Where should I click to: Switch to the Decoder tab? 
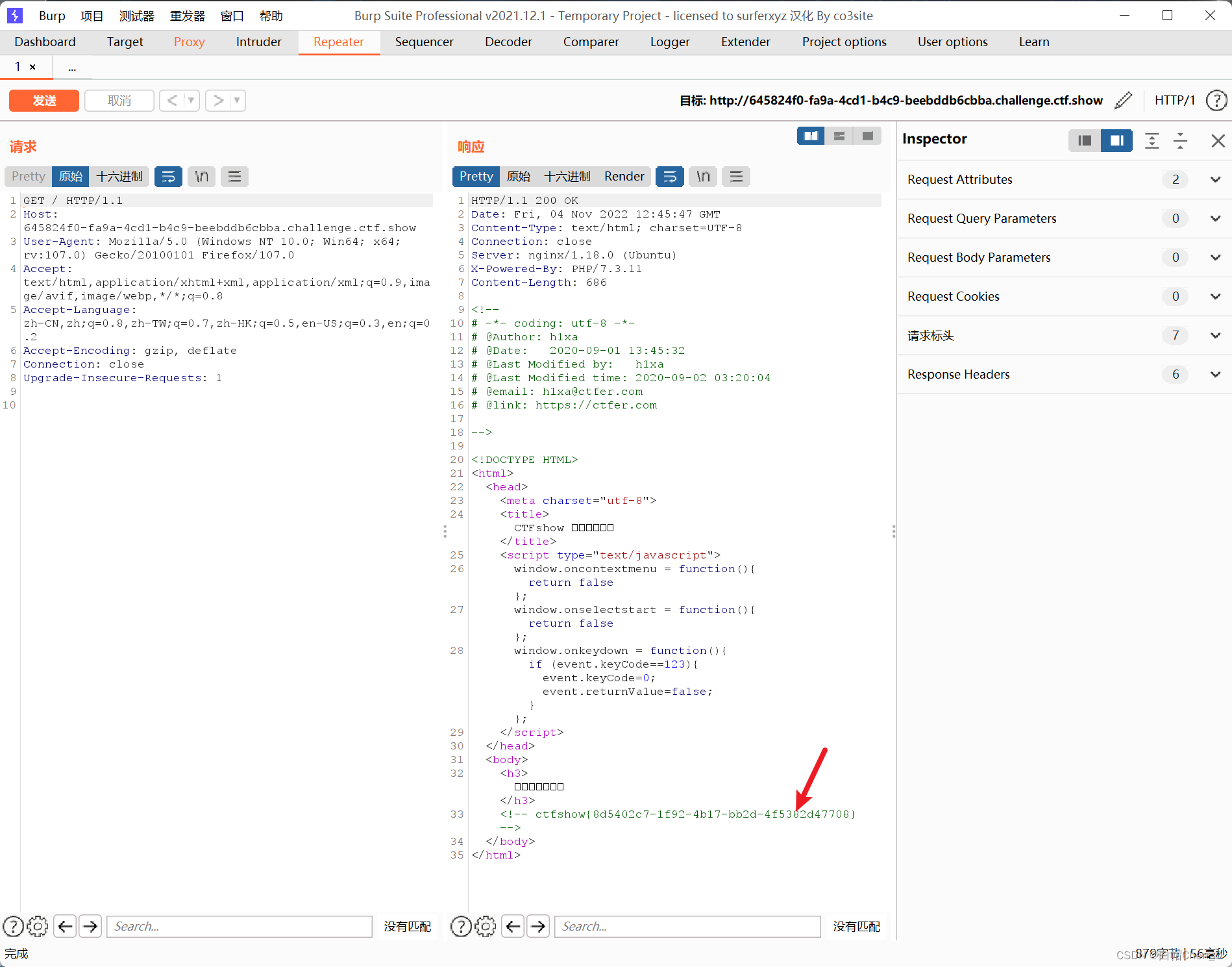point(508,42)
